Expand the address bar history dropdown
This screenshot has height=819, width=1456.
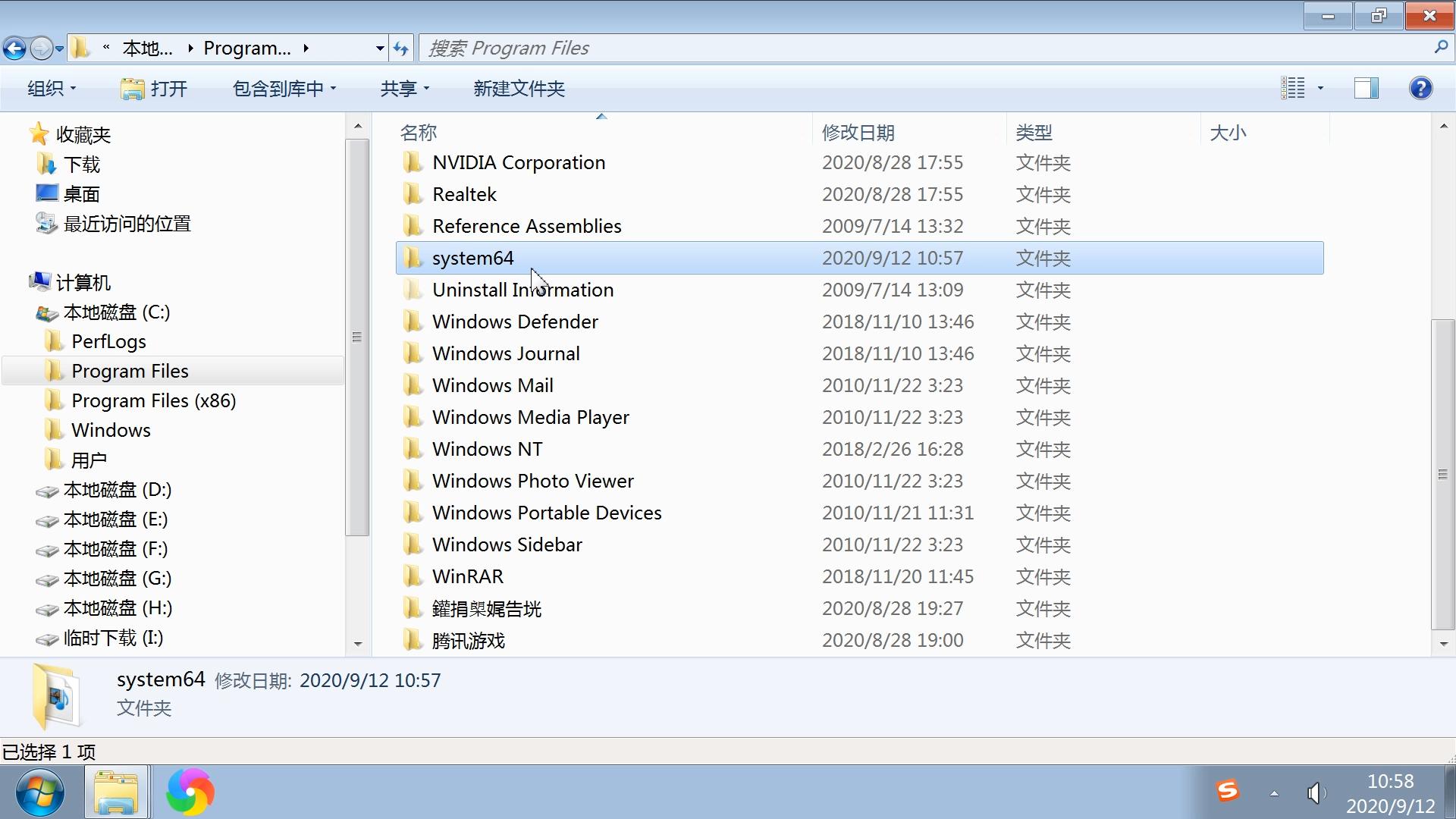point(380,49)
